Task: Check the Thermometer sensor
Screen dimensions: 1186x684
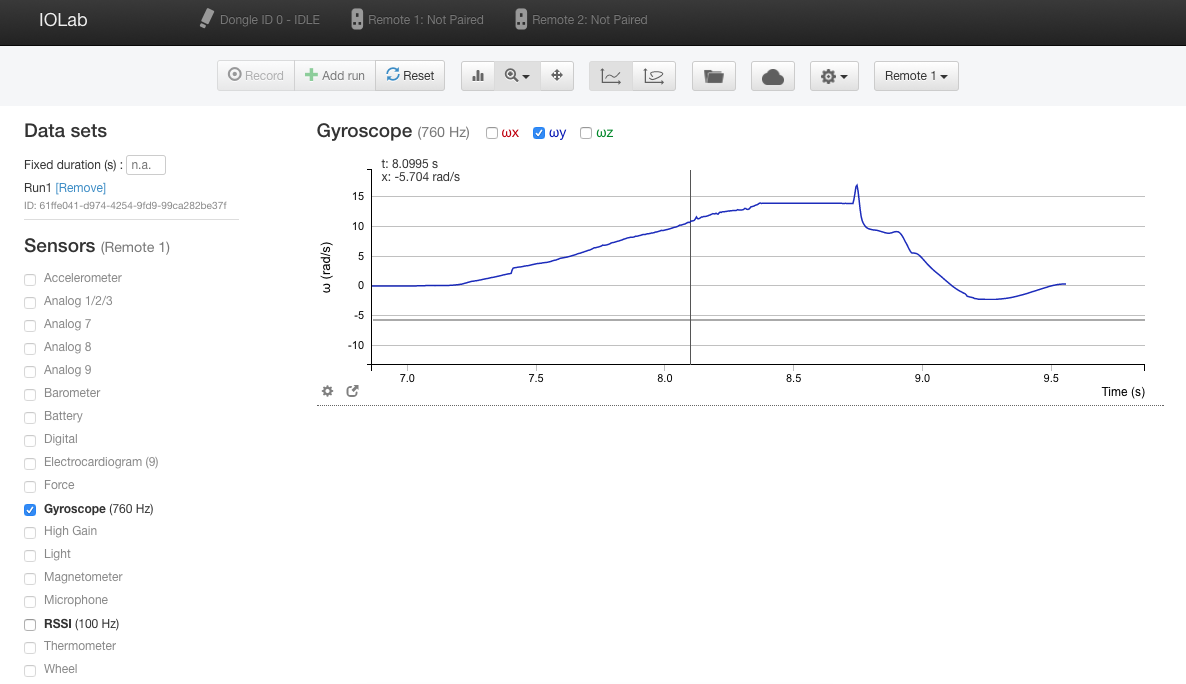Action: pyautogui.click(x=30, y=648)
